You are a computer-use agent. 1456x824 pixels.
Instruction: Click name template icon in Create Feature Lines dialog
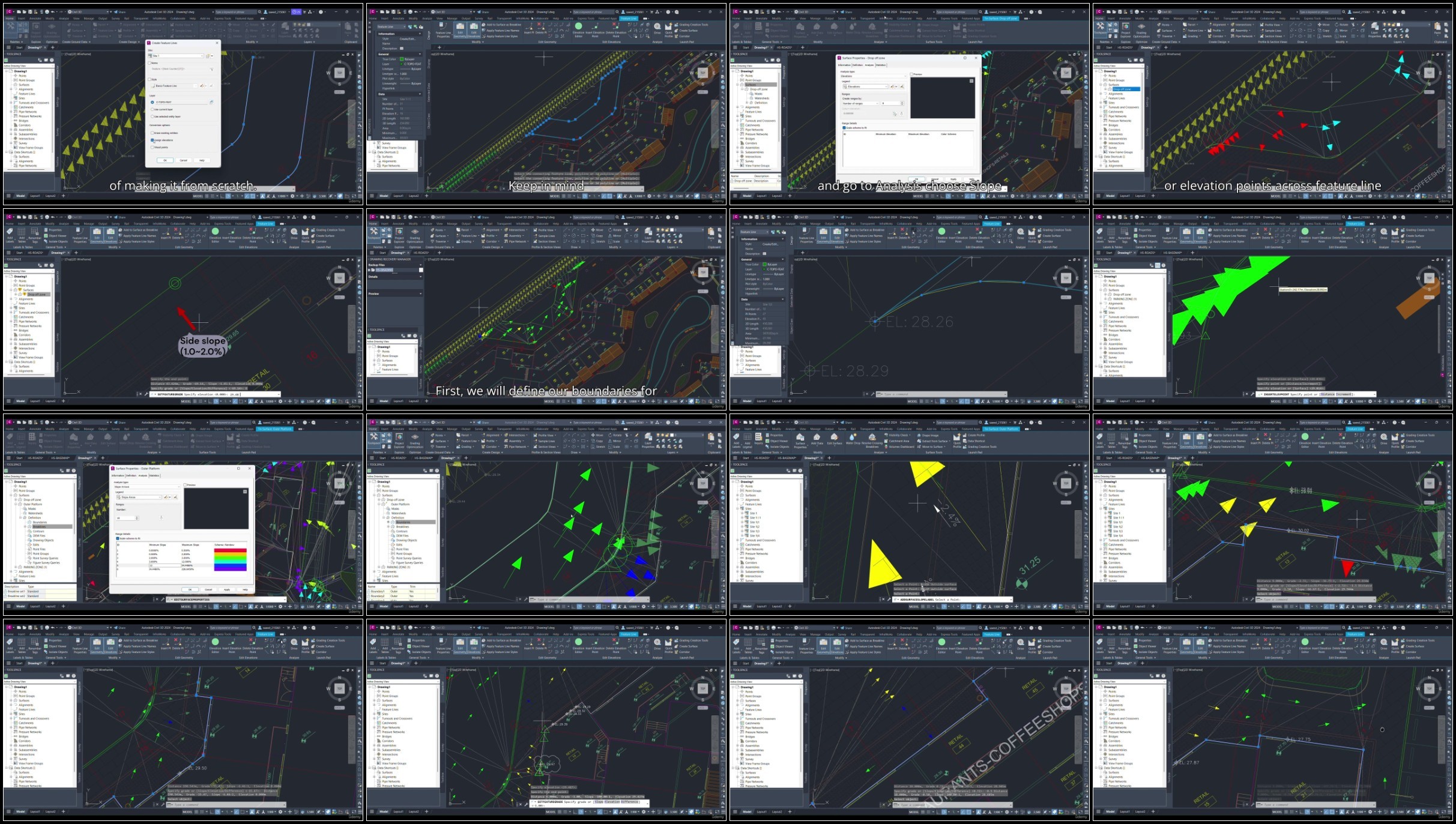[x=211, y=69]
